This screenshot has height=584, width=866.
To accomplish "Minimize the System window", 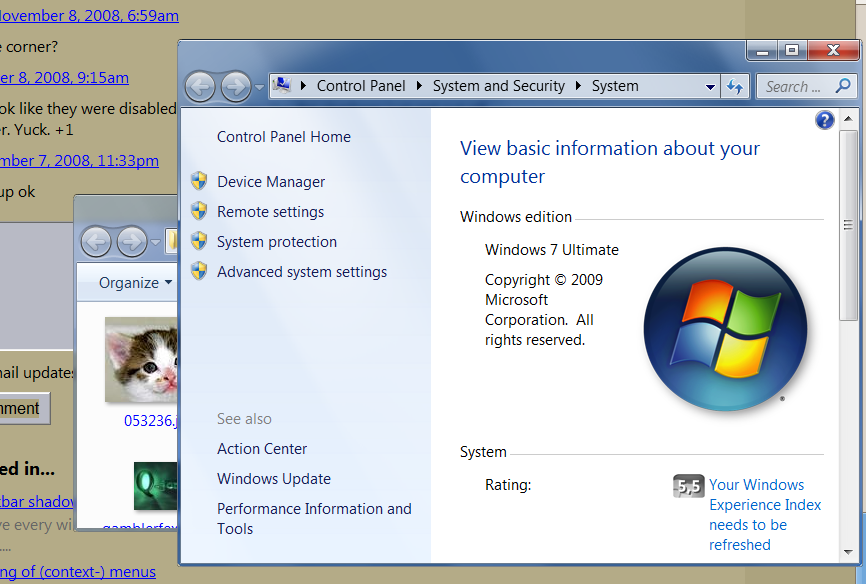I will pyautogui.click(x=763, y=51).
